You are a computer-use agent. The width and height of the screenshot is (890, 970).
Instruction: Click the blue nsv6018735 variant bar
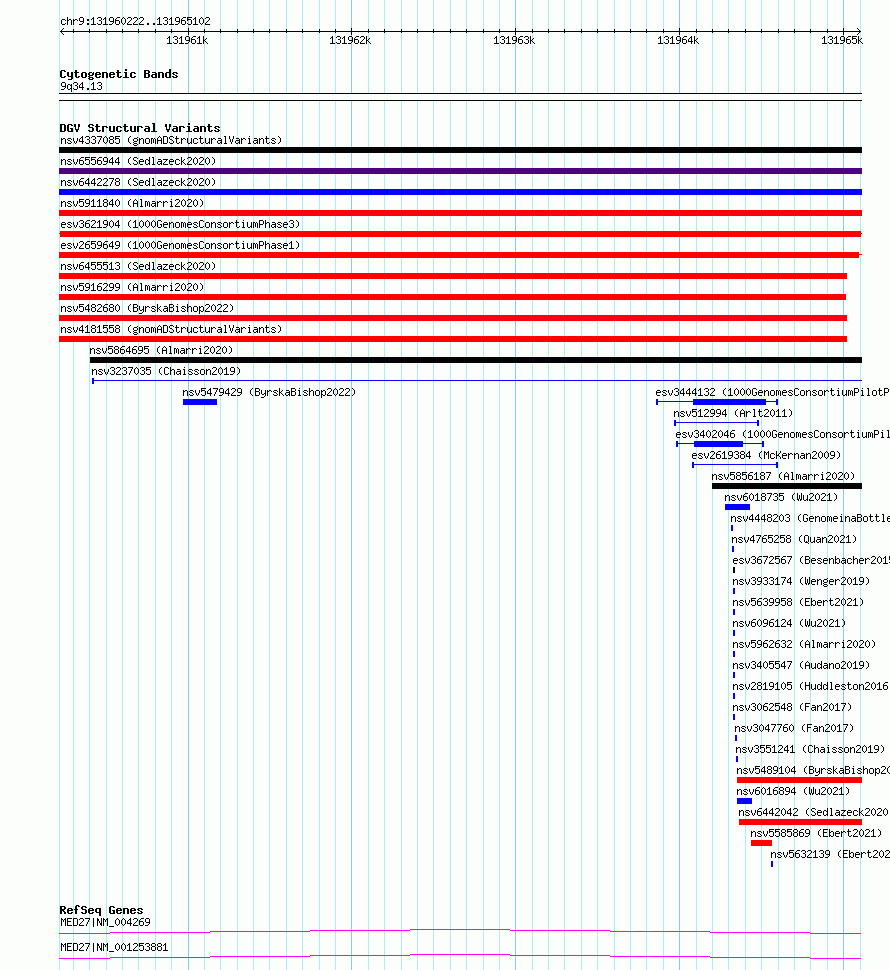click(737, 507)
